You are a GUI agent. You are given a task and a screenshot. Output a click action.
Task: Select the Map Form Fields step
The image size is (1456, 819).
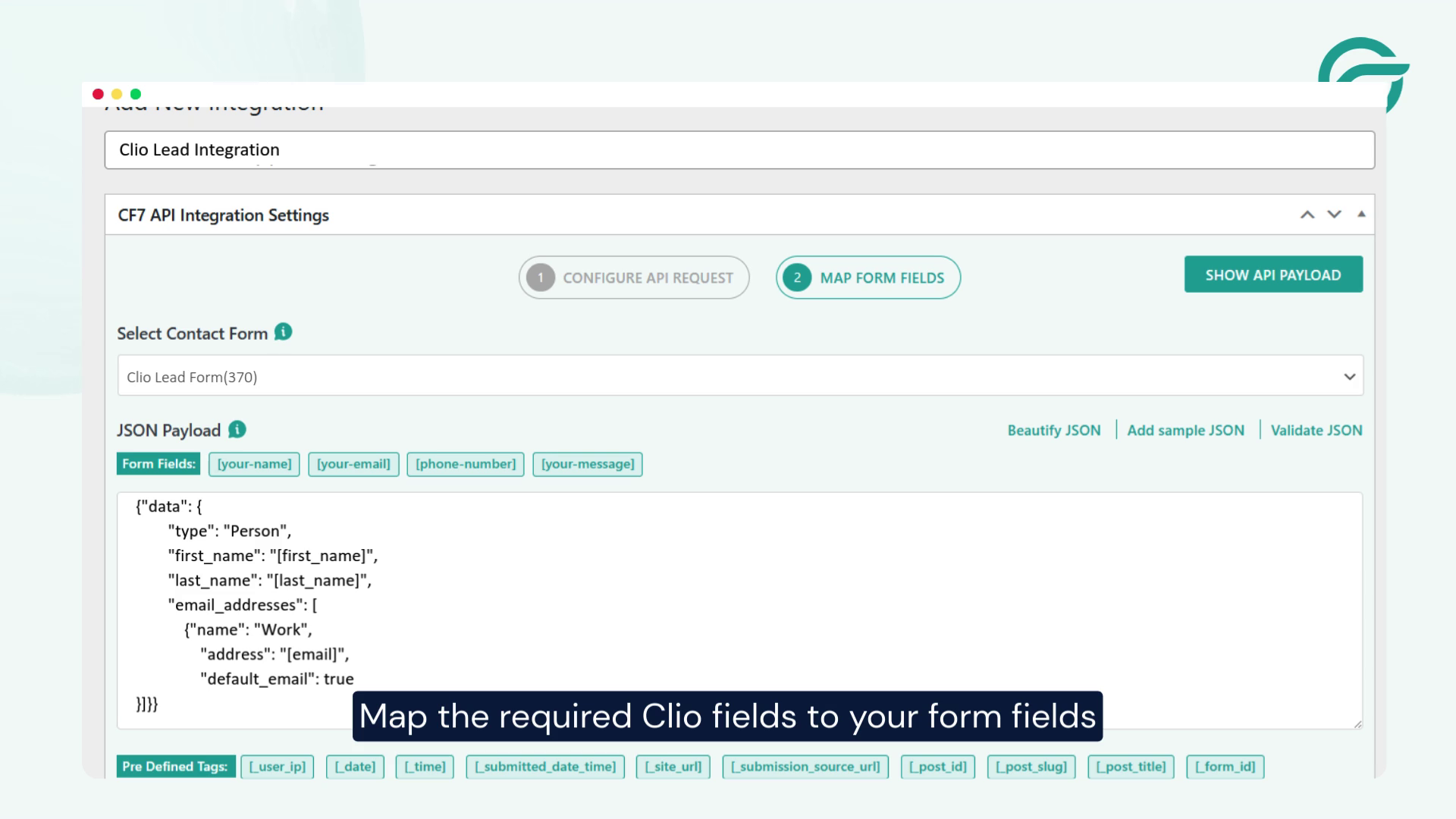(868, 278)
